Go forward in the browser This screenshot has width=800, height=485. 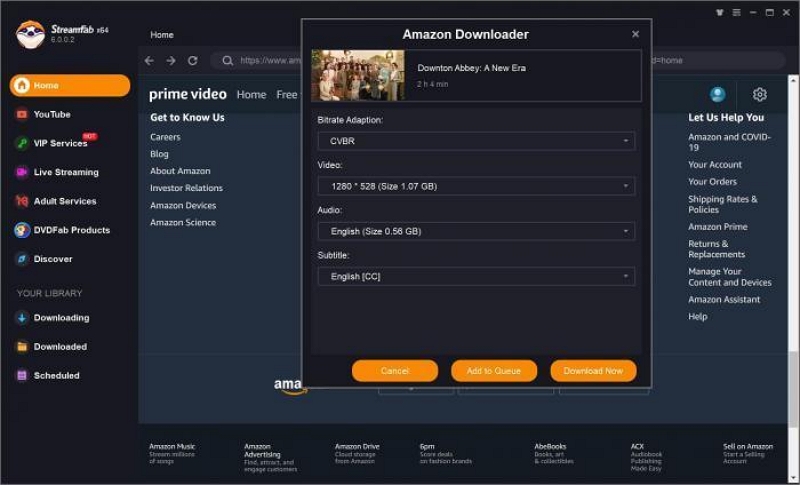171,61
